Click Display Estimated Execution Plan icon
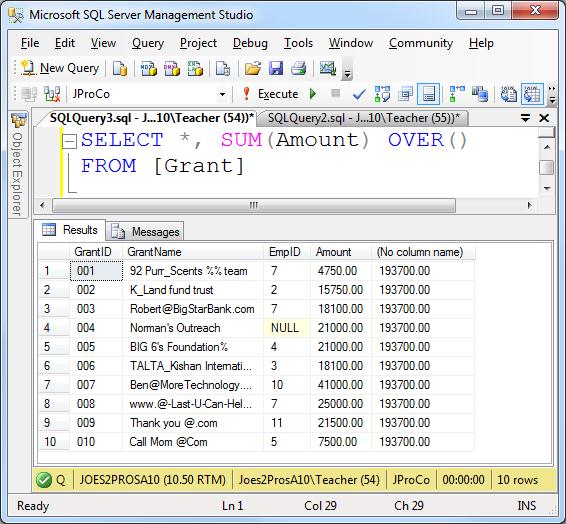This screenshot has width=566, height=524. click(x=382, y=94)
